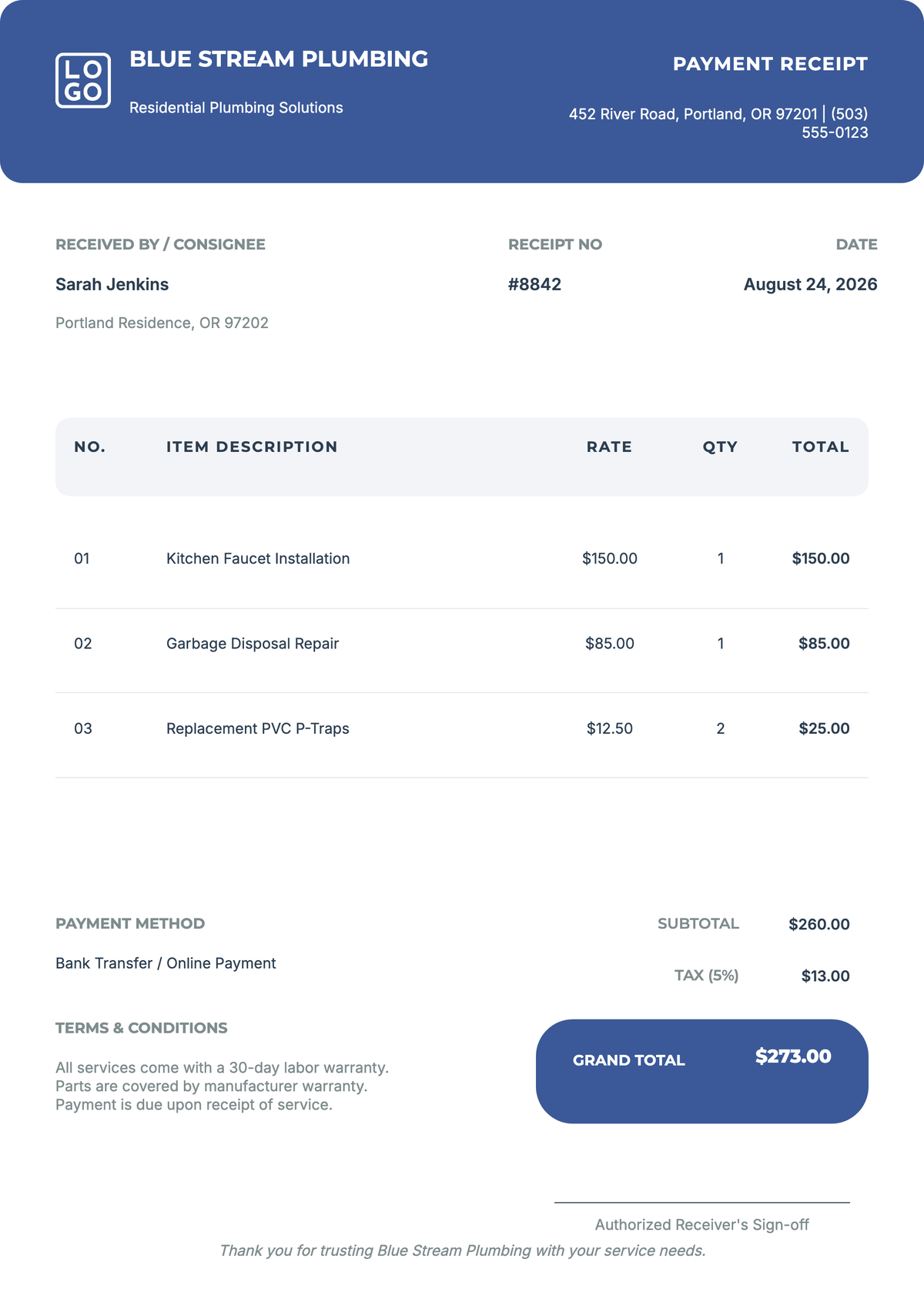Viewport: 924px width, 1309px height.
Task: Click the Terms & Conditions heading
Action: [142, 1028]
